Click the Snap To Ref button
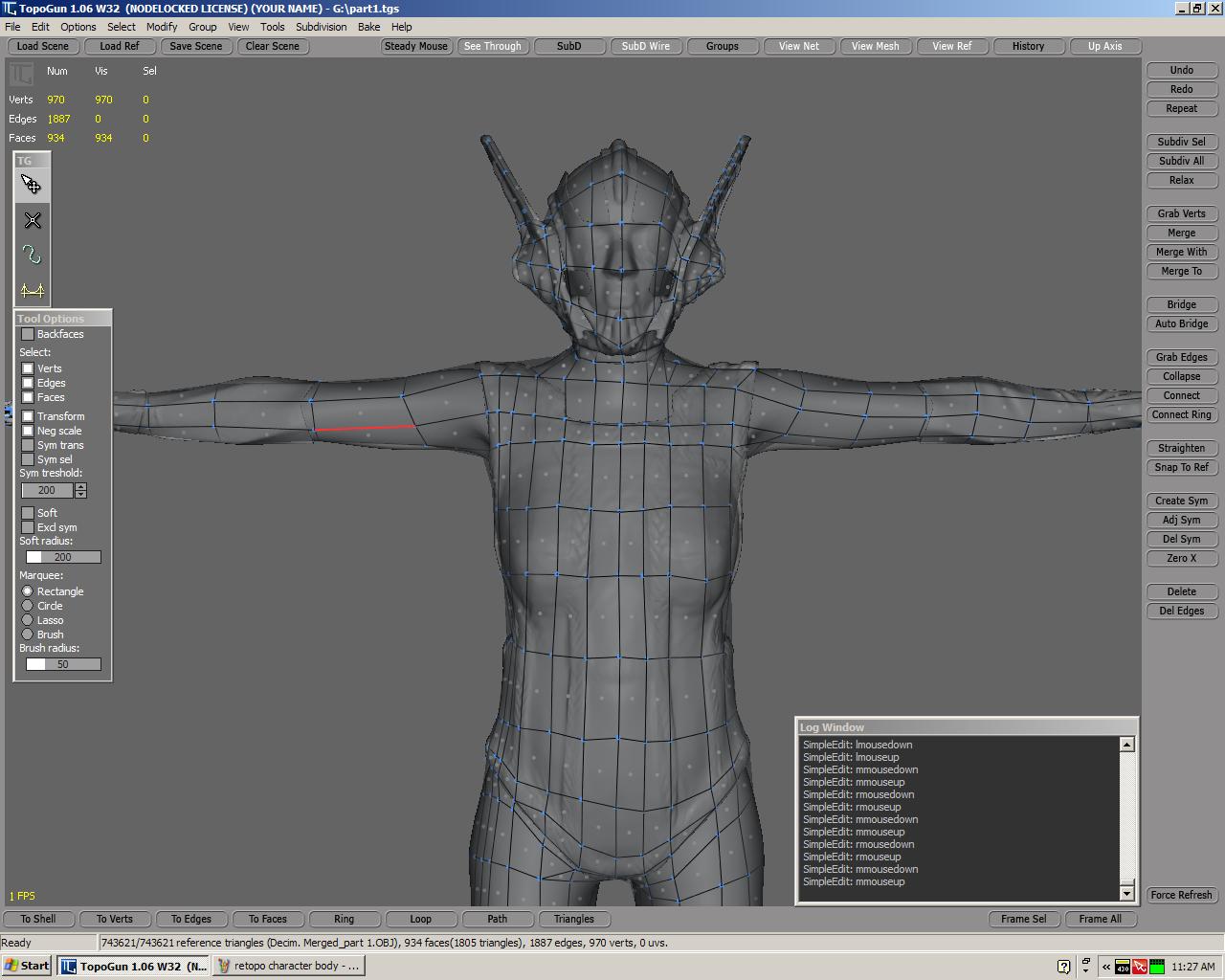Viewport: 1225px width, 980px height. pos(1181,467)
